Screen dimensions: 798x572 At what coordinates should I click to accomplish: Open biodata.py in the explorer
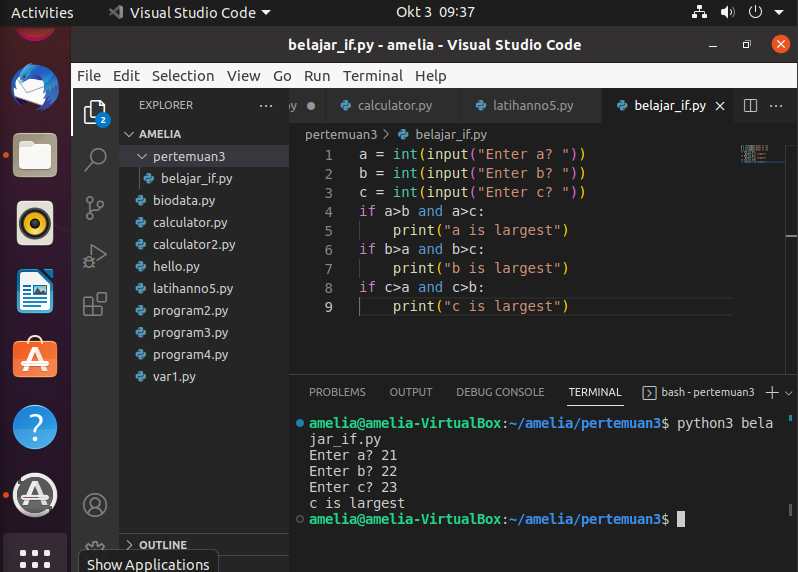204,201
